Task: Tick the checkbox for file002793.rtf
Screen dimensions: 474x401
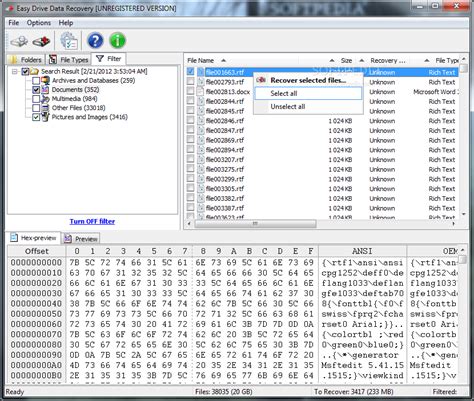Action: pyautogui.click(x=190, y=81)
